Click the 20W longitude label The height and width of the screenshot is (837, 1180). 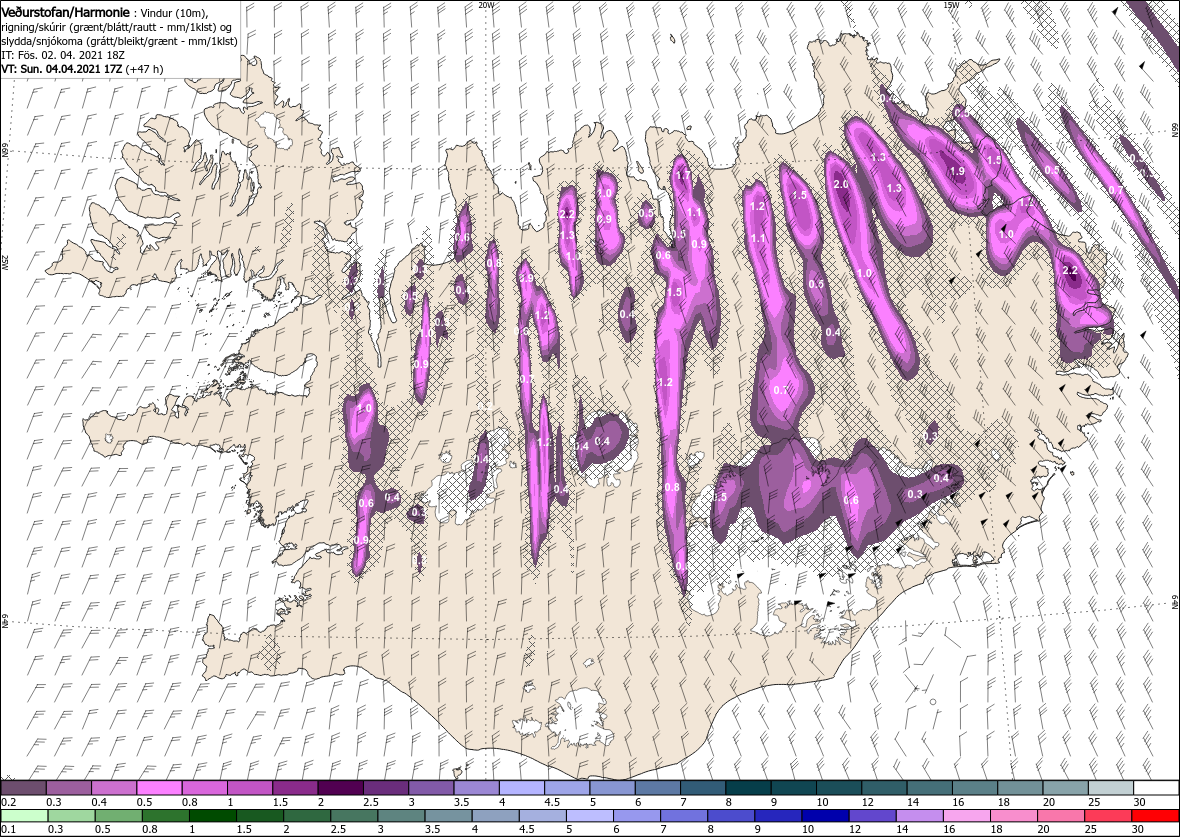pos(486,5)
